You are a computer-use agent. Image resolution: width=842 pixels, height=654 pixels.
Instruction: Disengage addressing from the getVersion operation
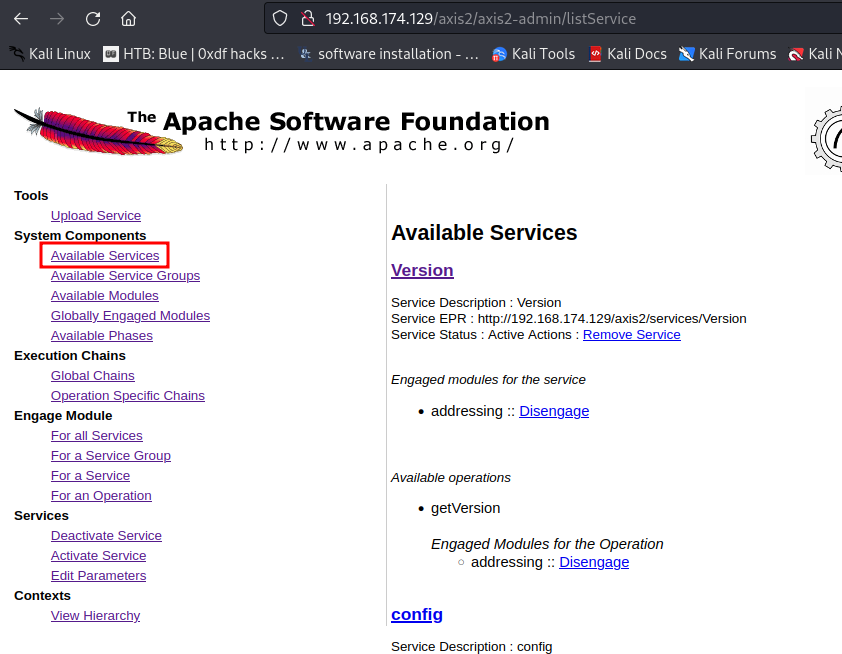tap(594, 562)
